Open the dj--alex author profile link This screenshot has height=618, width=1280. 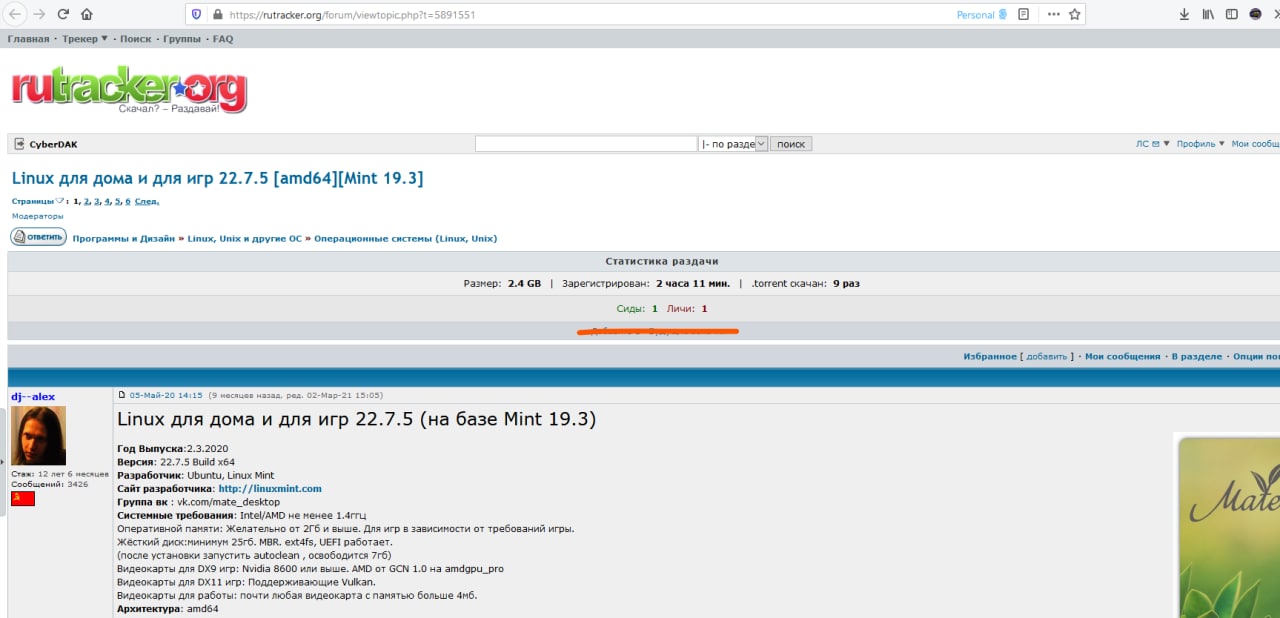33,397
